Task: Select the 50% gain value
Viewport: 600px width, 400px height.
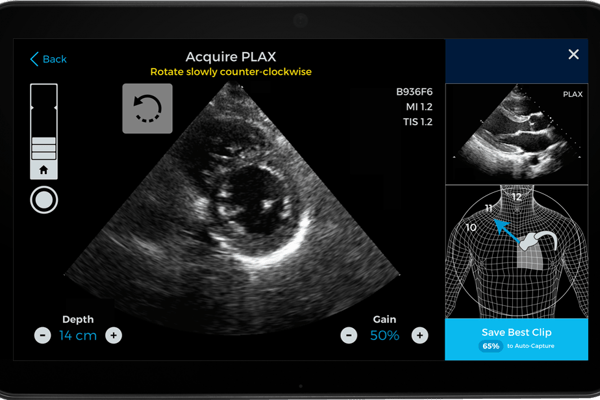Action: [x=384, y=335]
